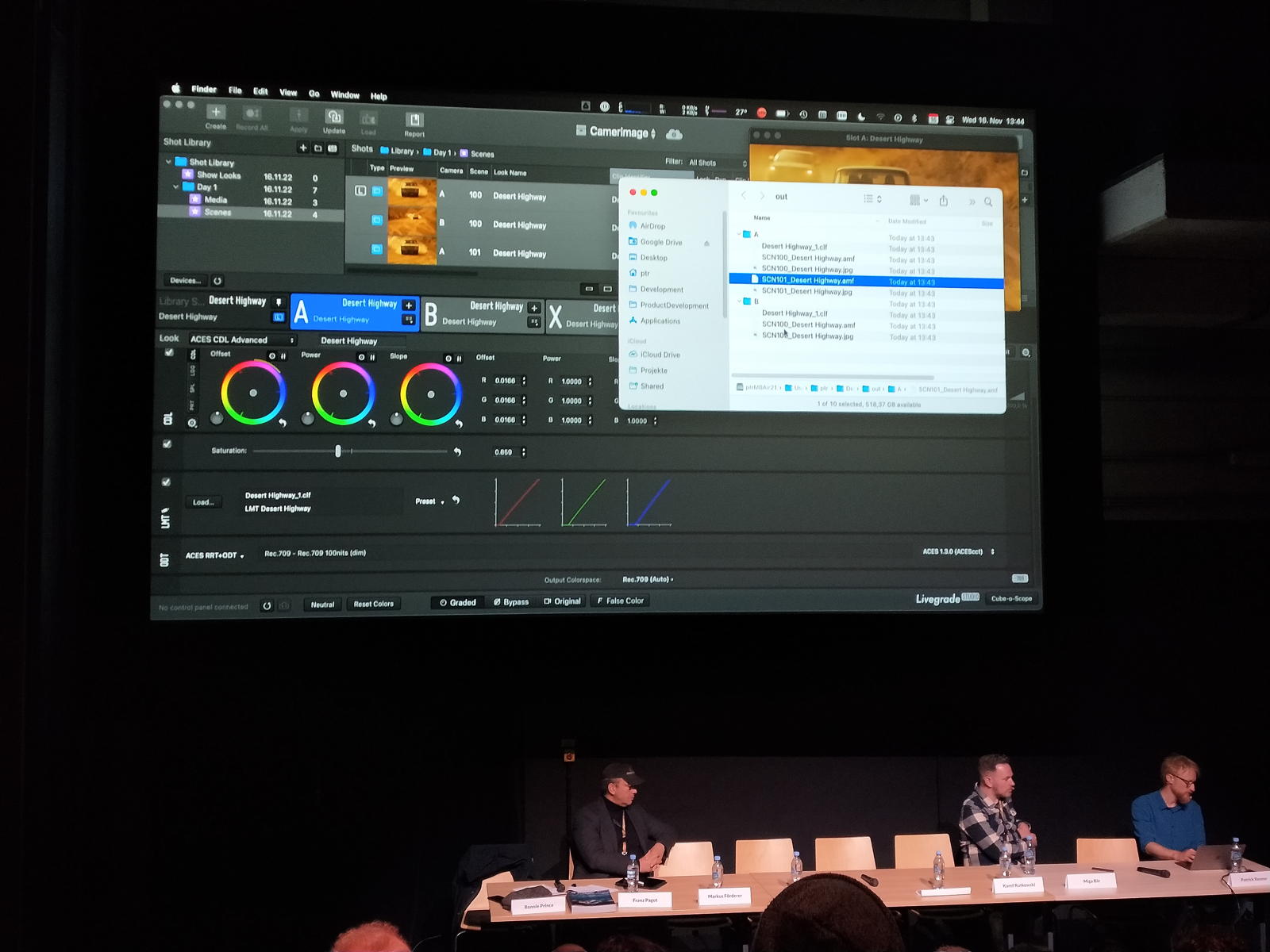Screen dimensions: 1270x952
Task: Select SCN100_Desert Highway.jpg in folder A
Action: (807, 269)
